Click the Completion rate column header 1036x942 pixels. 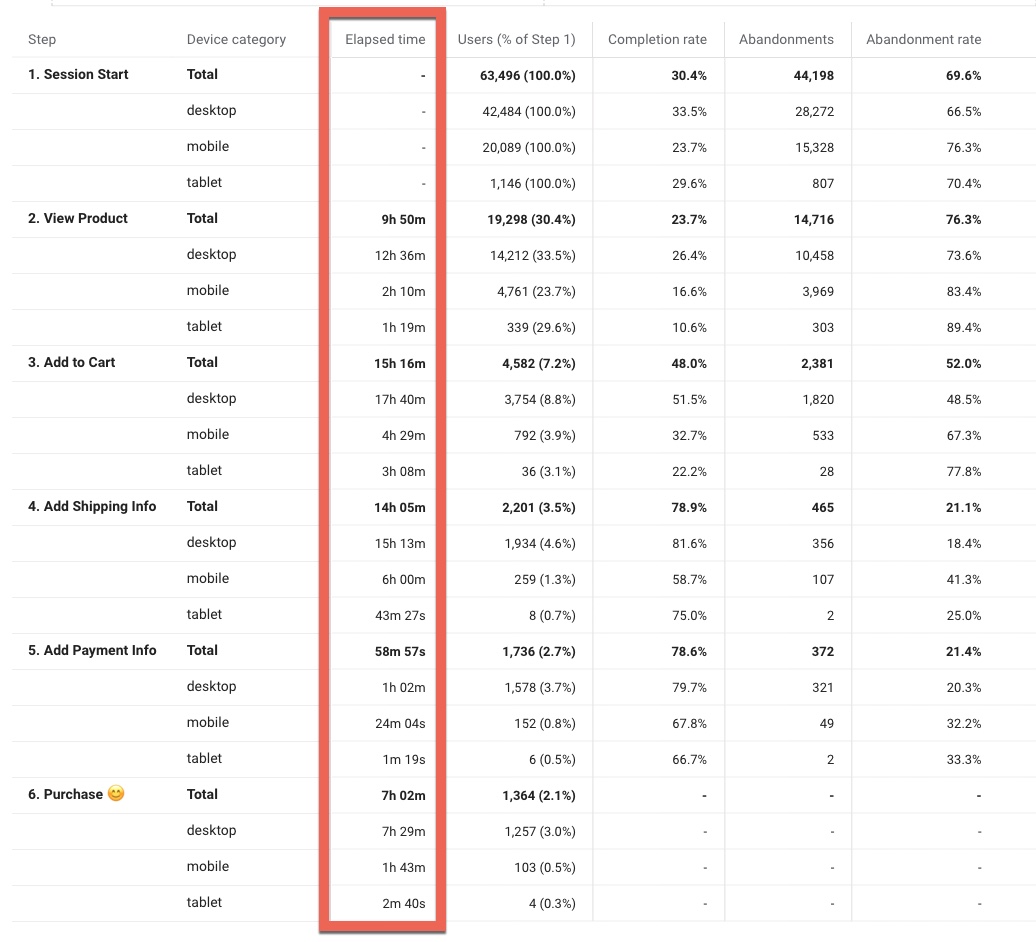click(657, 40)
